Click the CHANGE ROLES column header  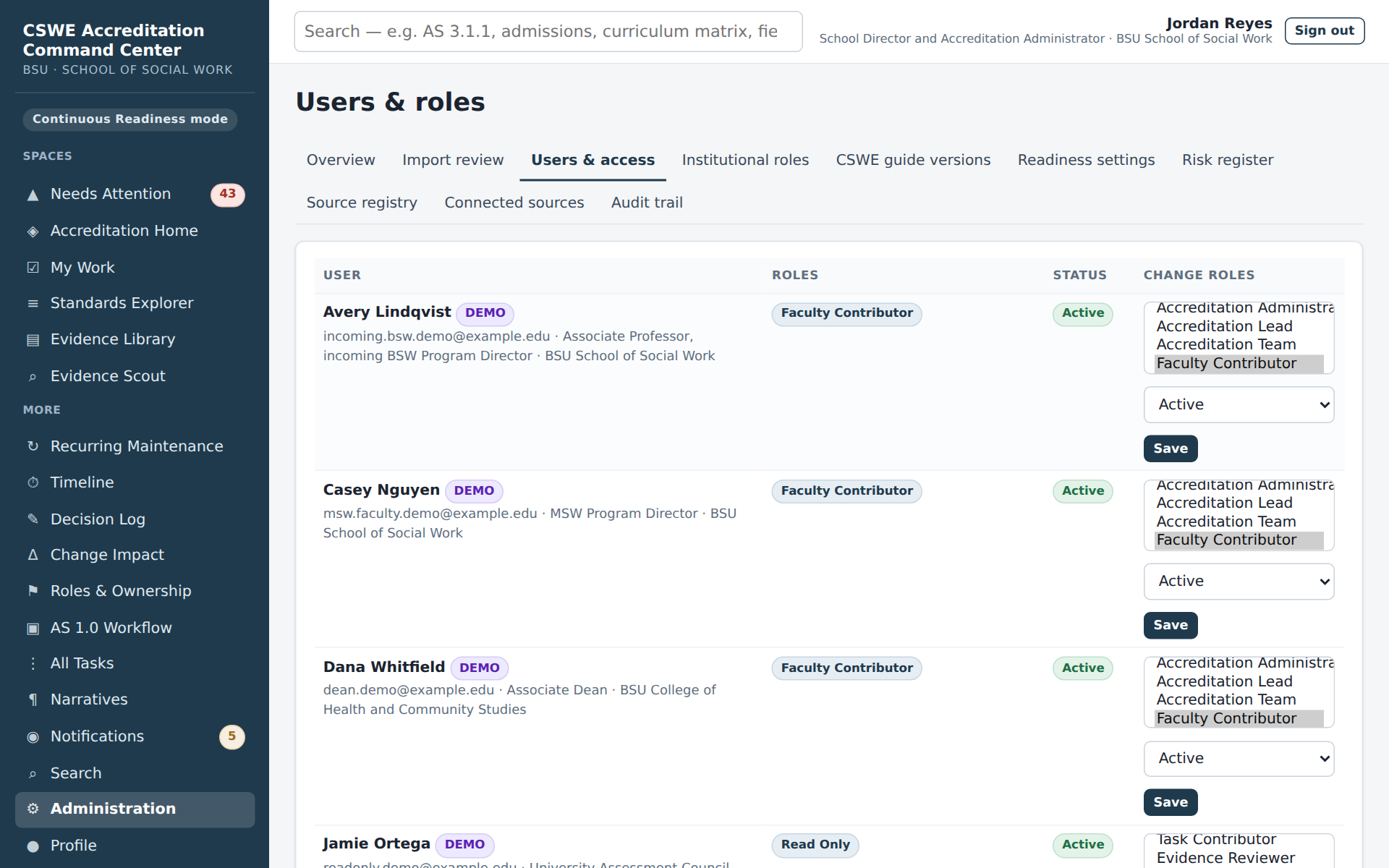point(1199,275)
